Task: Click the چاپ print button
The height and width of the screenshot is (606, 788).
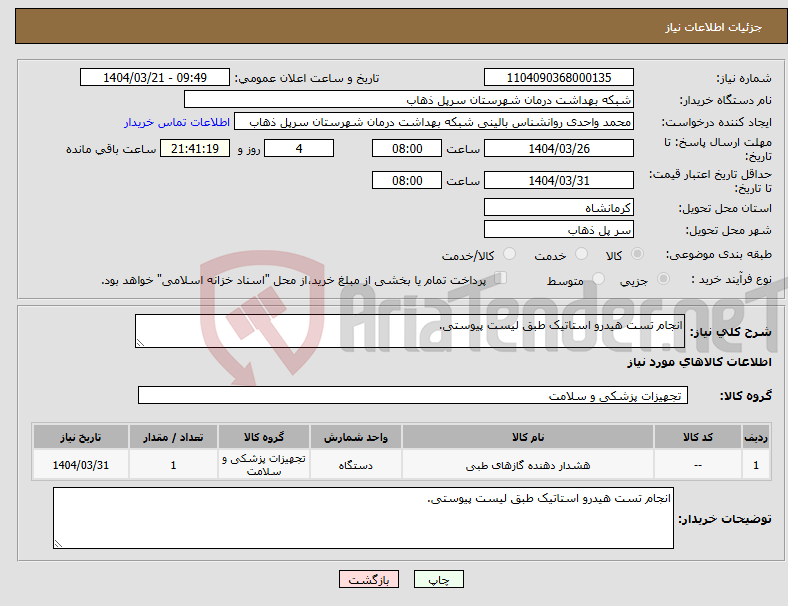Action: pos(439,579)
